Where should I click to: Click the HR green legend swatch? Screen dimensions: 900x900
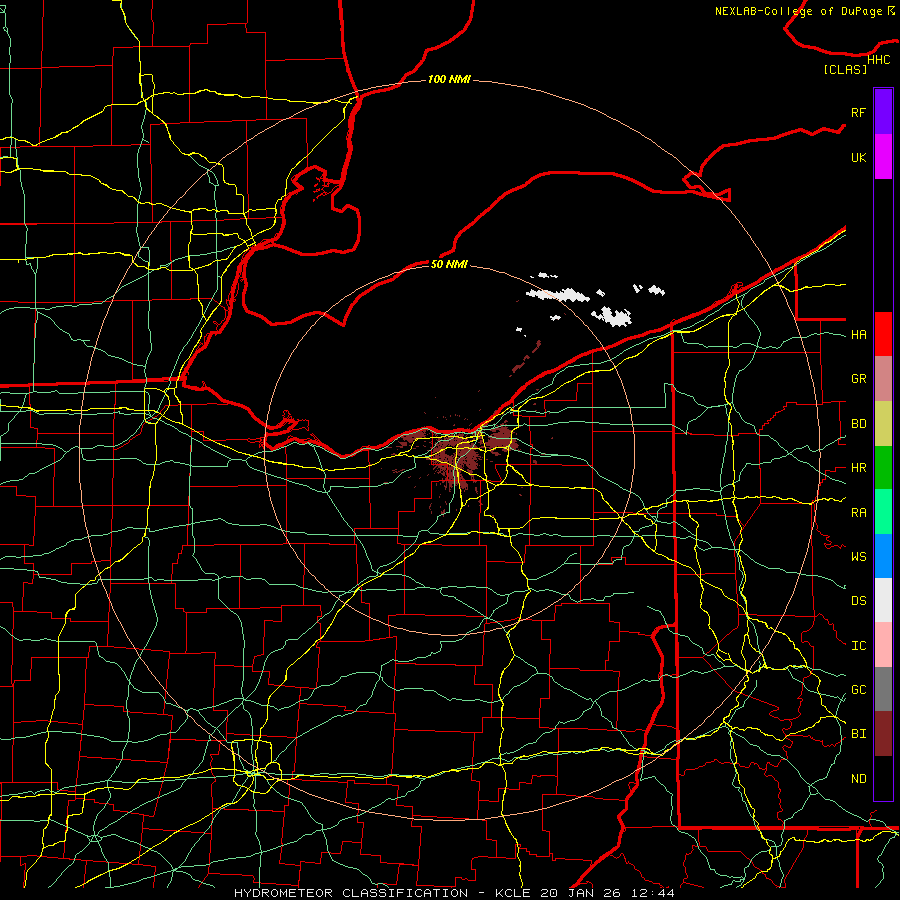pyautogui.click(x=883, y=467)
